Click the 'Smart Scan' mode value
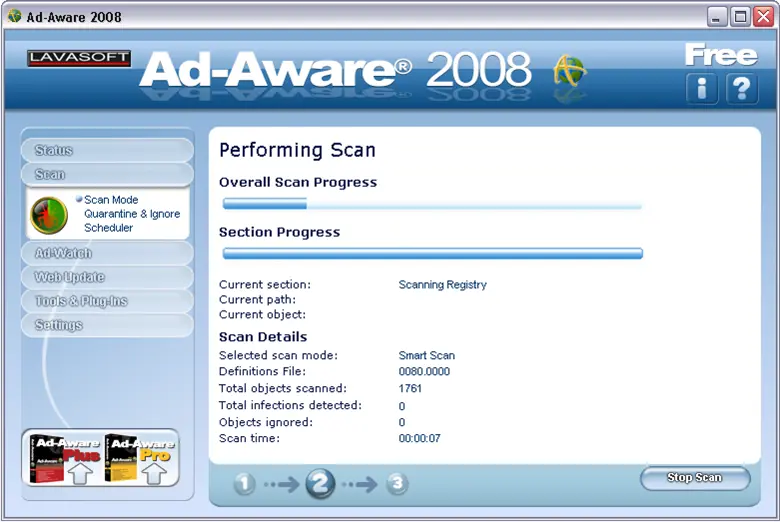The width and height of the screenshot is (780, 522). tap(426, 355)
